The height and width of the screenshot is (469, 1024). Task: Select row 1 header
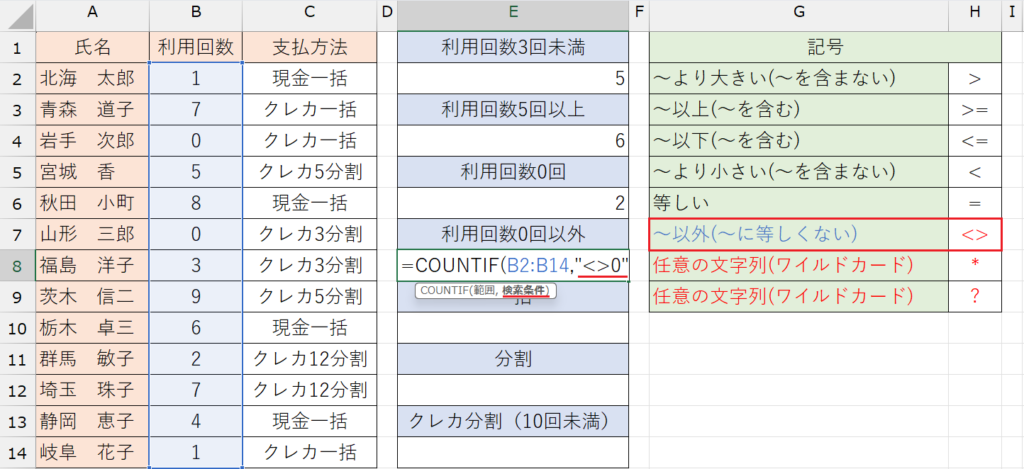point(18,47)
